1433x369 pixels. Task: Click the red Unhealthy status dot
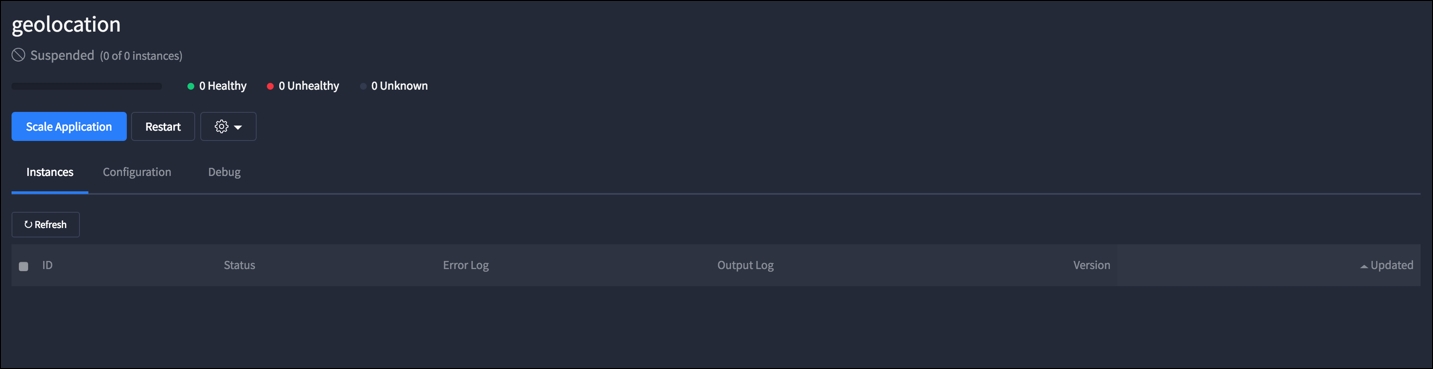(x=270, y=86)
